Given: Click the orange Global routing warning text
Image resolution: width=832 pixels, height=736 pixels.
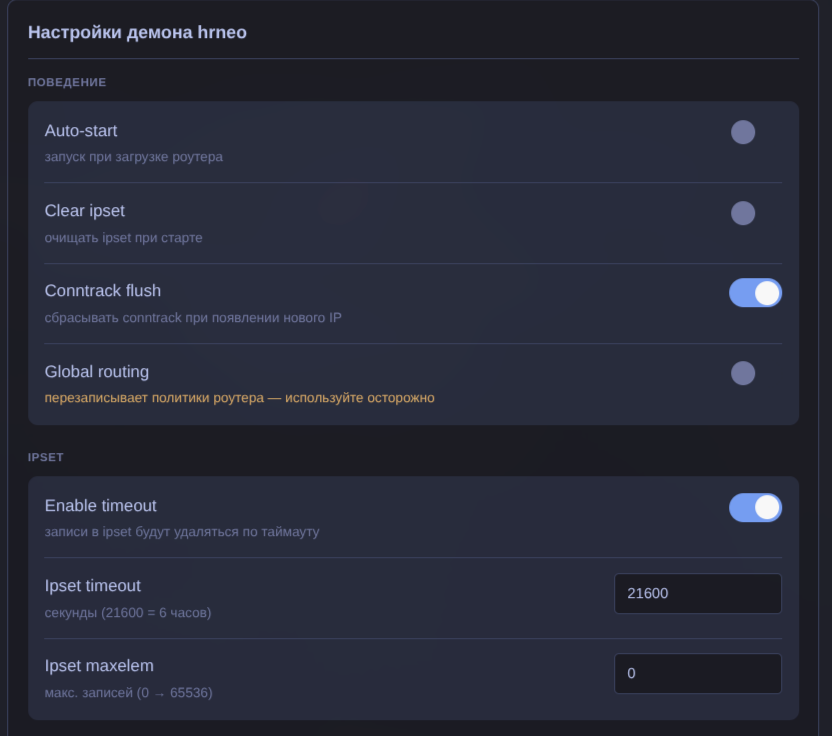Looking at the screenshot, I should click(x=239, y=398).
